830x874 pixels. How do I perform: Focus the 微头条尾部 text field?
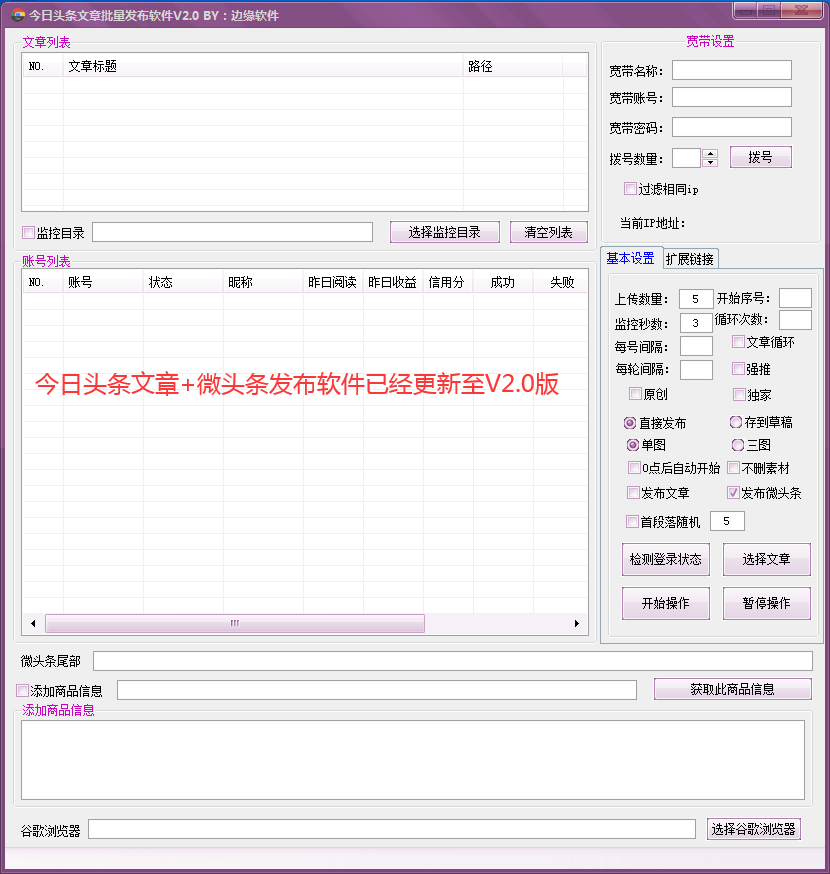(x=453, y=661)
